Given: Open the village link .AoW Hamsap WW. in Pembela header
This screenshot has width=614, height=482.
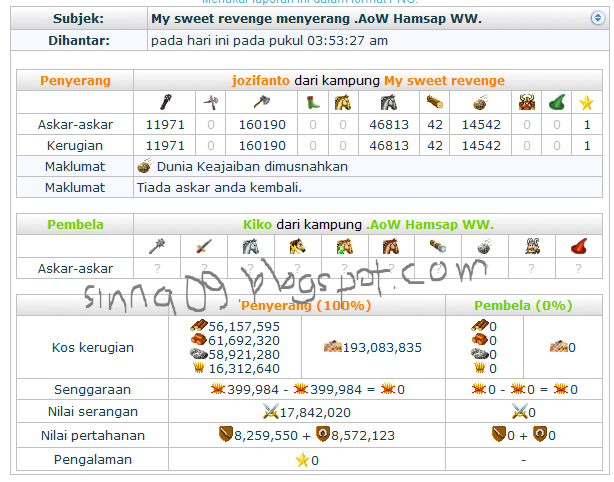Looking at the screenshot, I should coord(430,225).
